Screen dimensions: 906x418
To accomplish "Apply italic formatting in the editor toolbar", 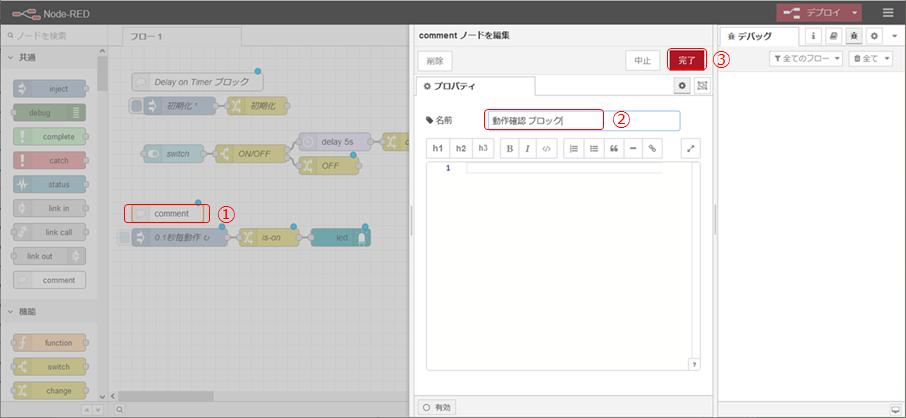I will click(x=528, y=148).
